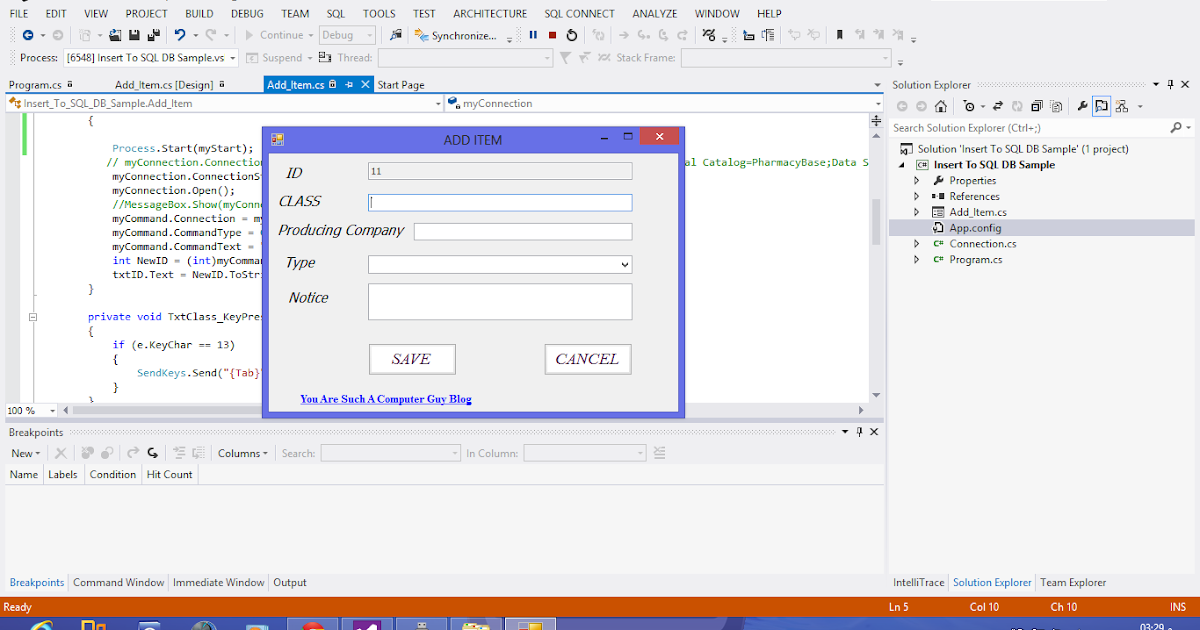
Task: Click the Save disk icon
Action: click(135, 35)
